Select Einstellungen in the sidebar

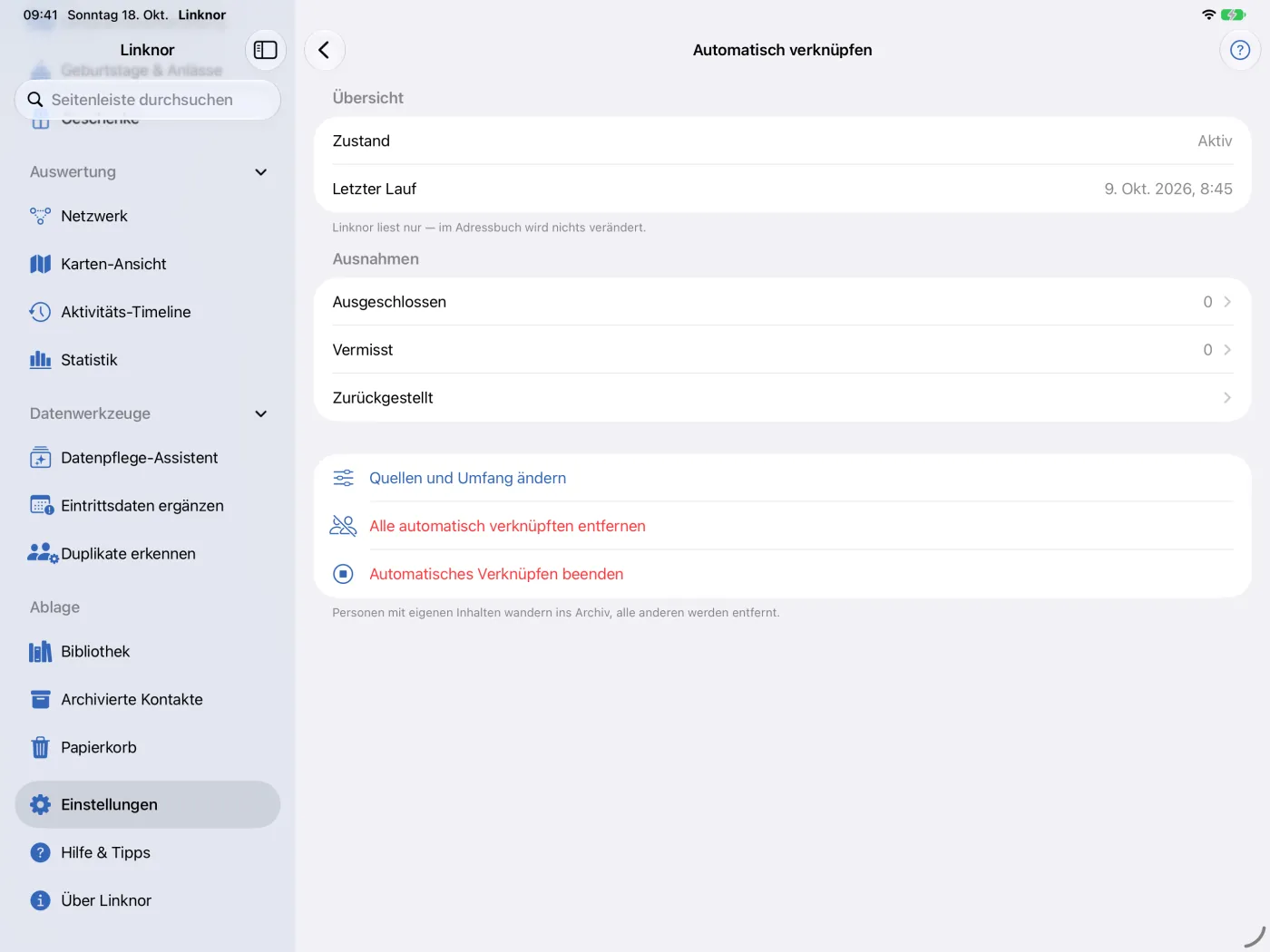(x=148, y=804)
